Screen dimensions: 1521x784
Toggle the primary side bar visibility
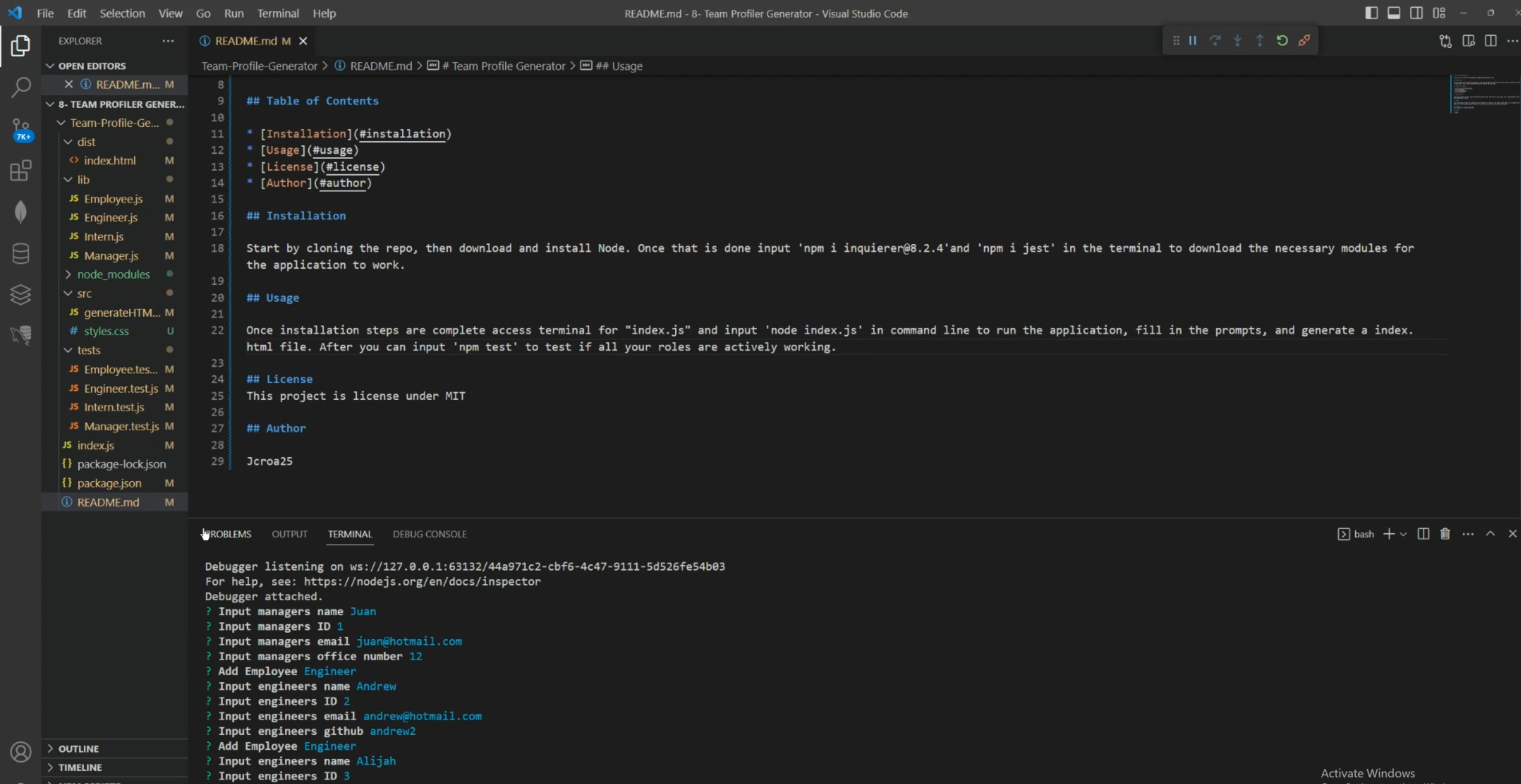[1371, 13]
